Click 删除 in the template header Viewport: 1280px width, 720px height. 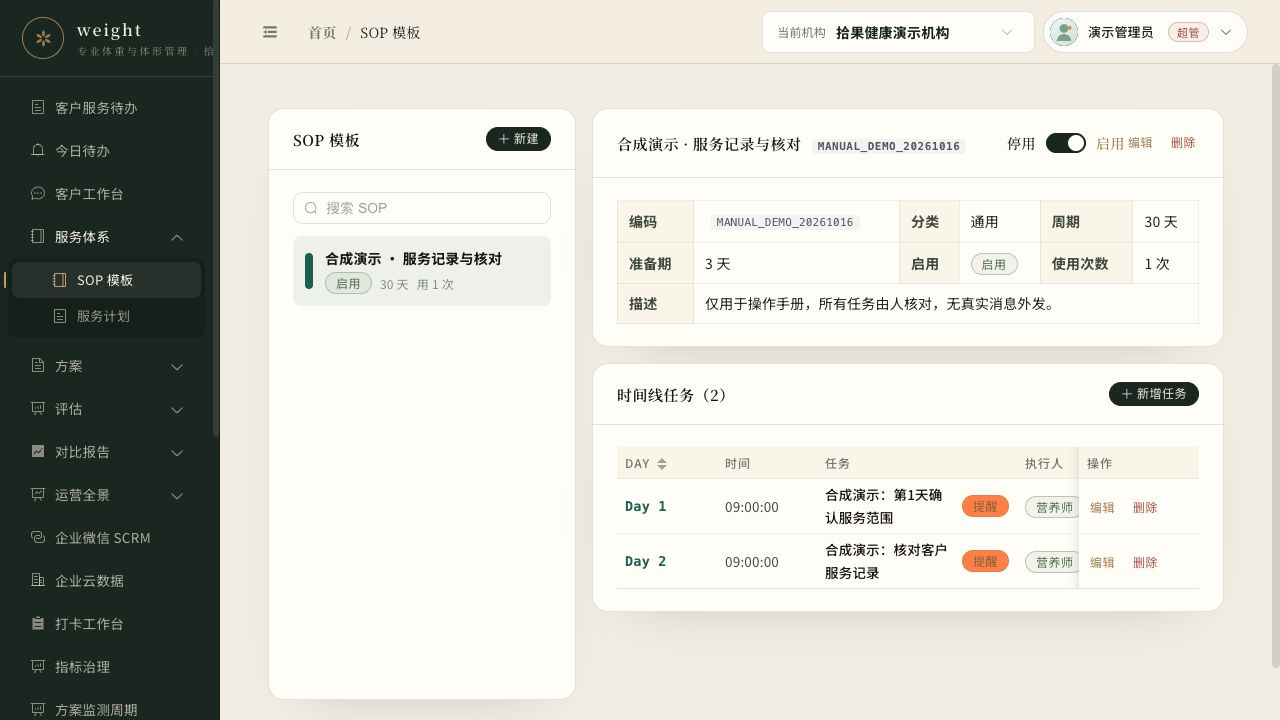[1183, 143]
